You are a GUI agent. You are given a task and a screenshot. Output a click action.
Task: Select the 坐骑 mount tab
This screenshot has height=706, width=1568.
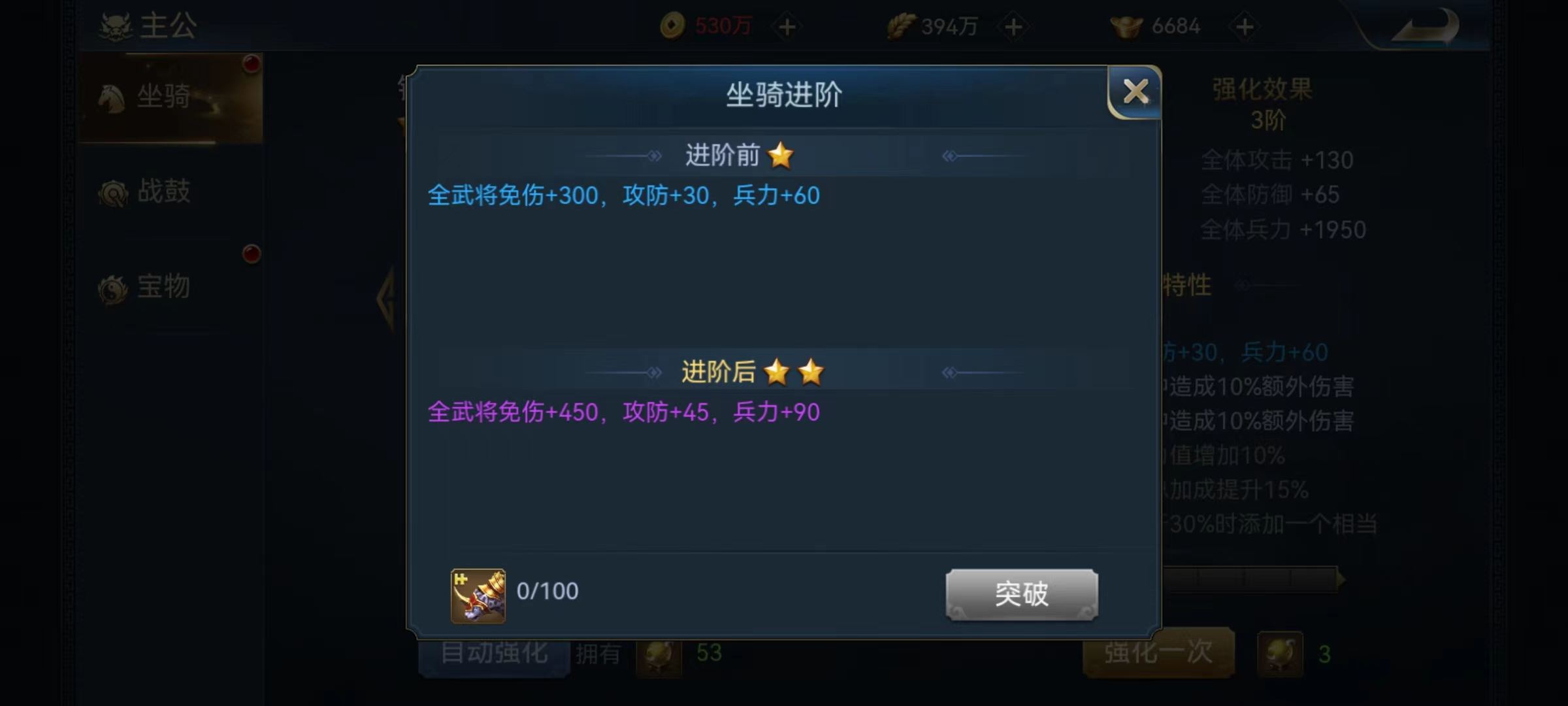click(x=171, y=98)
